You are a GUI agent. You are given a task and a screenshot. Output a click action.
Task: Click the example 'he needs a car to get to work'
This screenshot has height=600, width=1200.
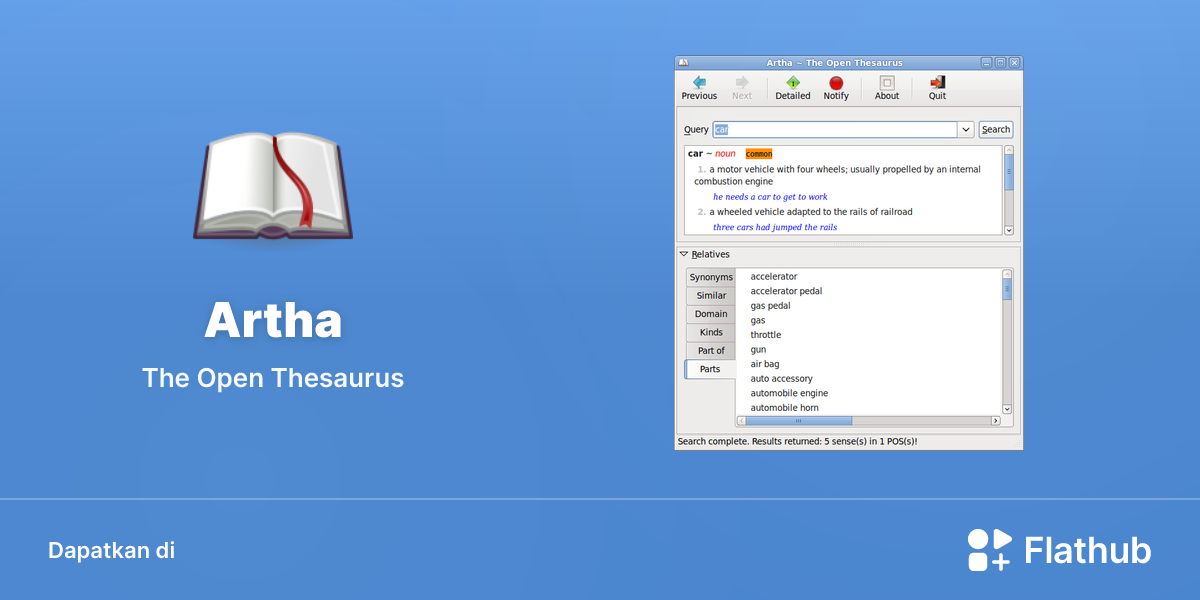[770, 197]
